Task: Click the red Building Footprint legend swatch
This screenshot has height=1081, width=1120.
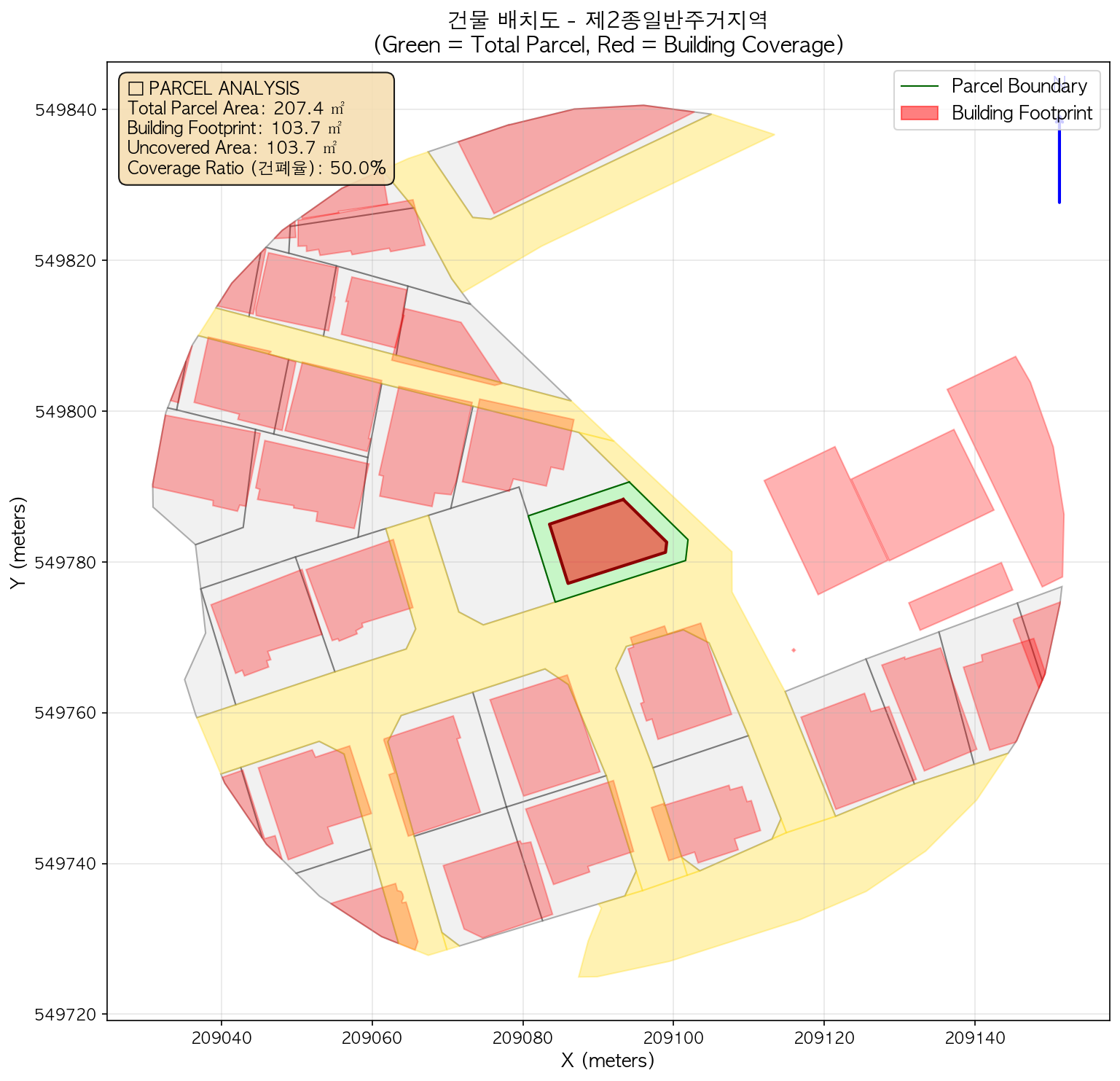Action: point(920,113)
